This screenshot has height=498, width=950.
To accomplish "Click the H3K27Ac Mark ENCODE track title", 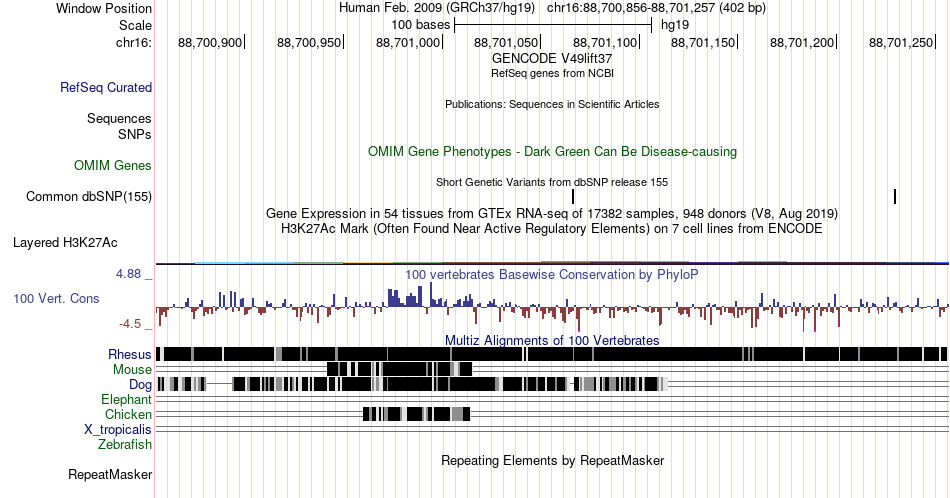I will point(552,228).
